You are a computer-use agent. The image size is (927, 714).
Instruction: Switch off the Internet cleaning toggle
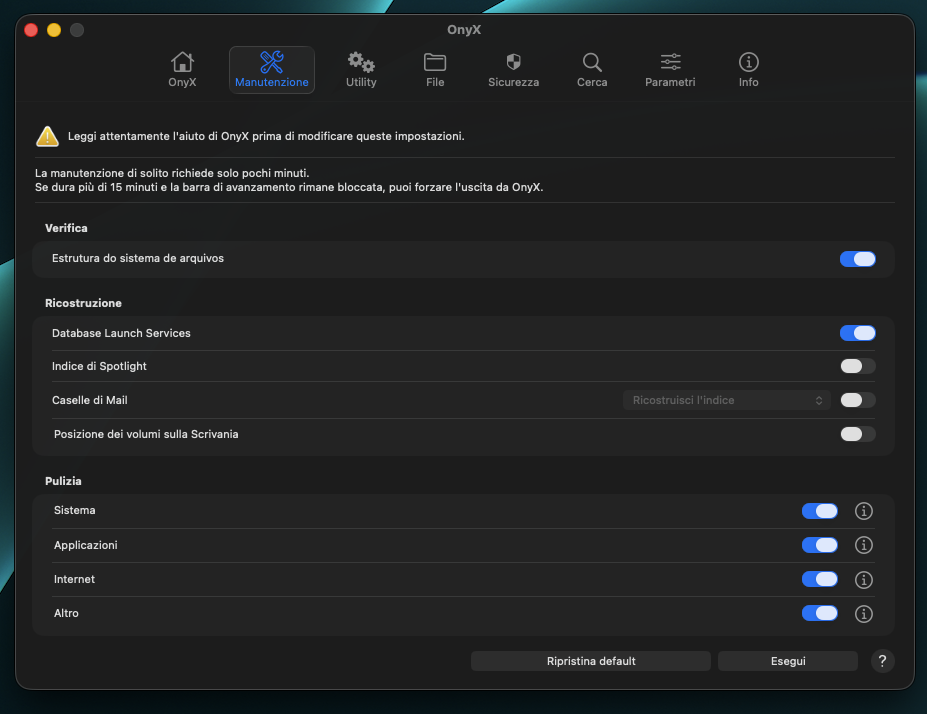click(819, 579)
